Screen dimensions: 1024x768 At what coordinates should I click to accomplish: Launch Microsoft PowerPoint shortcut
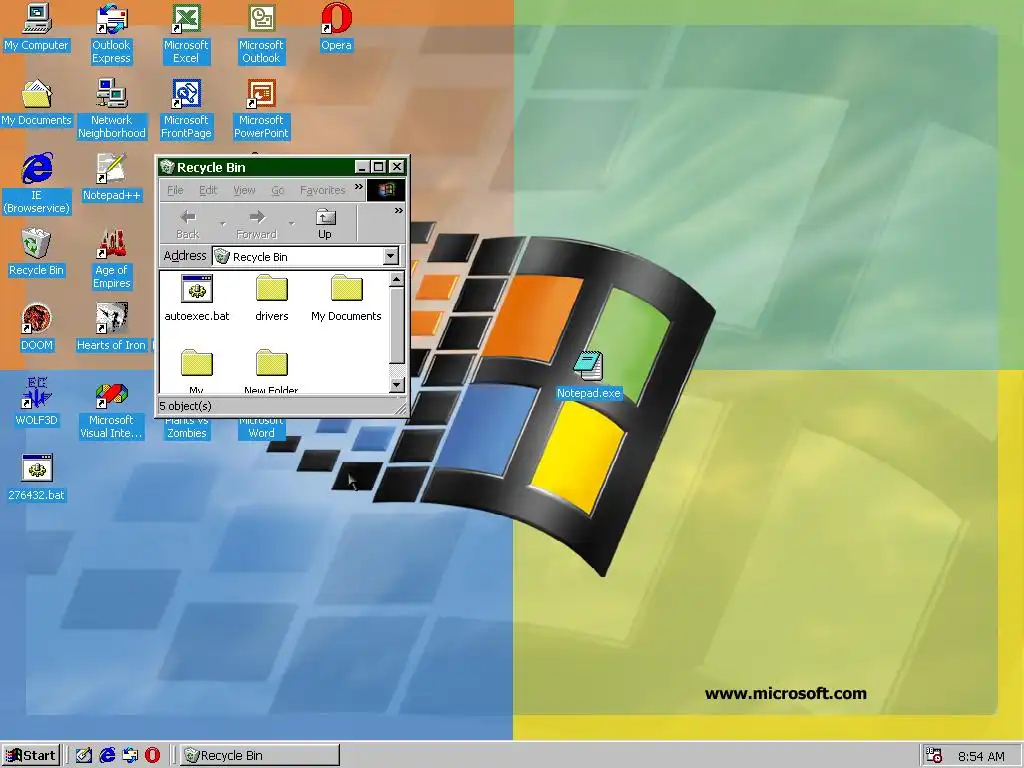(261, 109)
